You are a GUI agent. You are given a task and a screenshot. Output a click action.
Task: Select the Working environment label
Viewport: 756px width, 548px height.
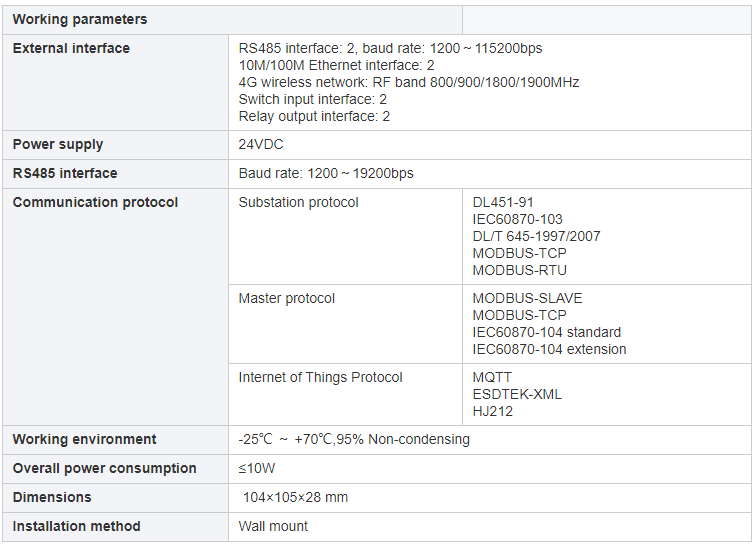(84, 440)
